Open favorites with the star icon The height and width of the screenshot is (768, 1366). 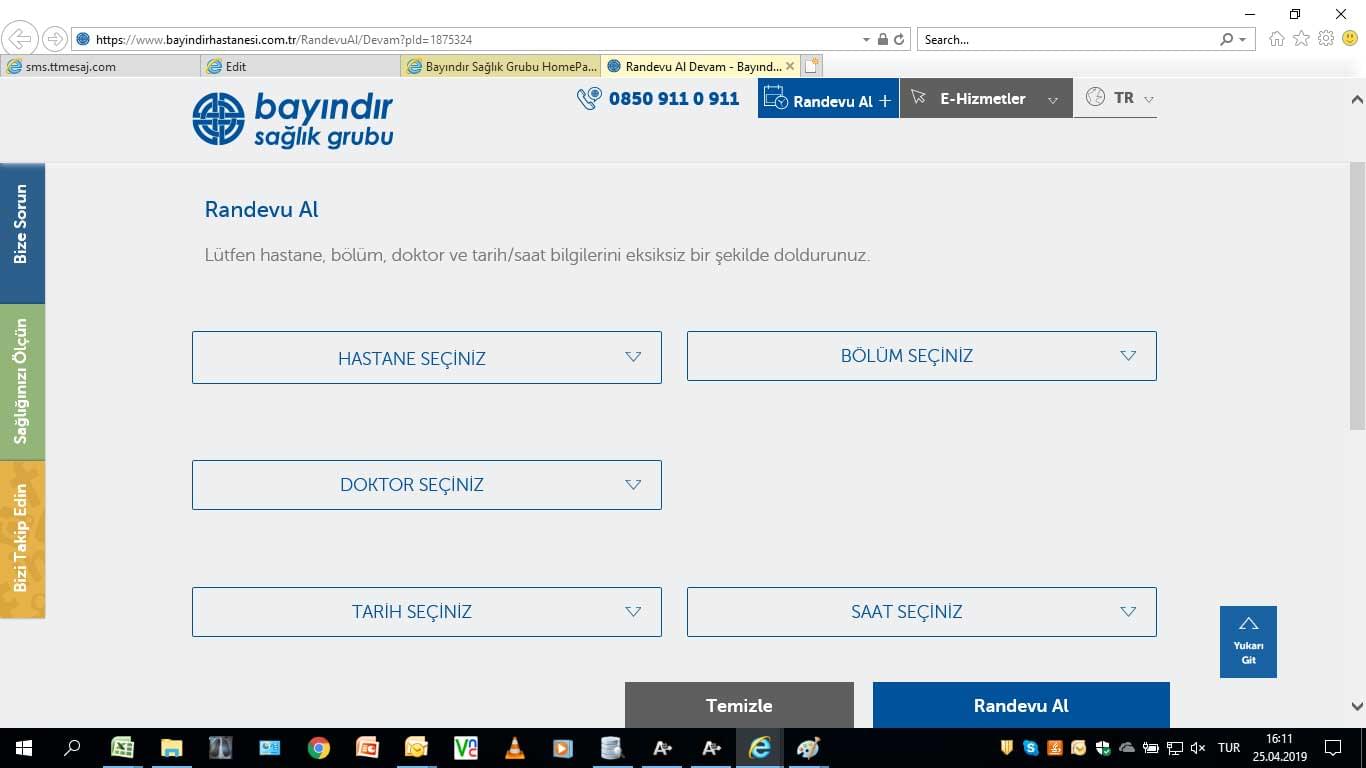coord(1301,39)
